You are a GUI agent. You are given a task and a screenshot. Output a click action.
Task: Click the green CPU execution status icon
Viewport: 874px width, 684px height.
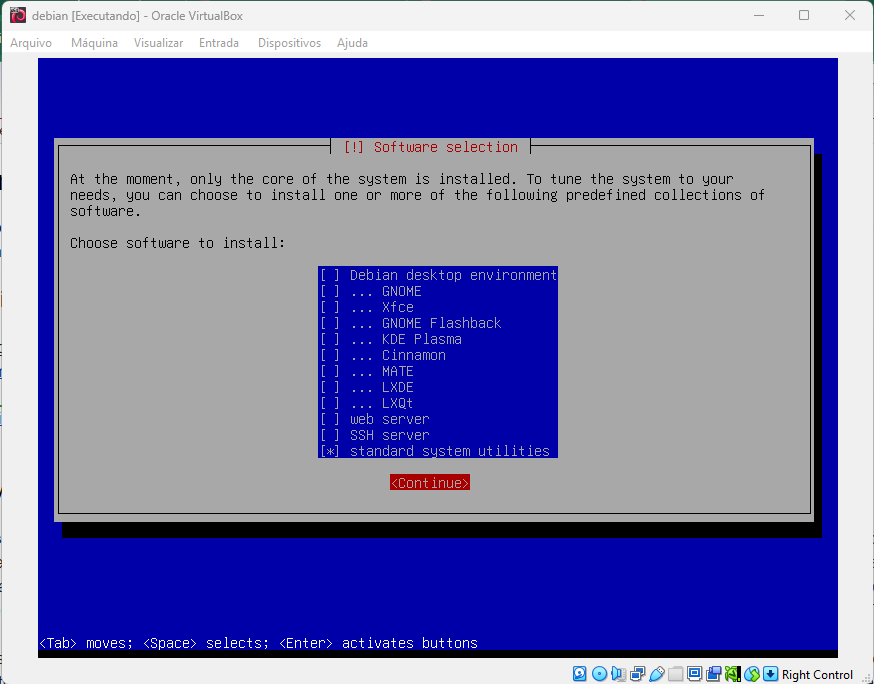[x=732, y=674]
